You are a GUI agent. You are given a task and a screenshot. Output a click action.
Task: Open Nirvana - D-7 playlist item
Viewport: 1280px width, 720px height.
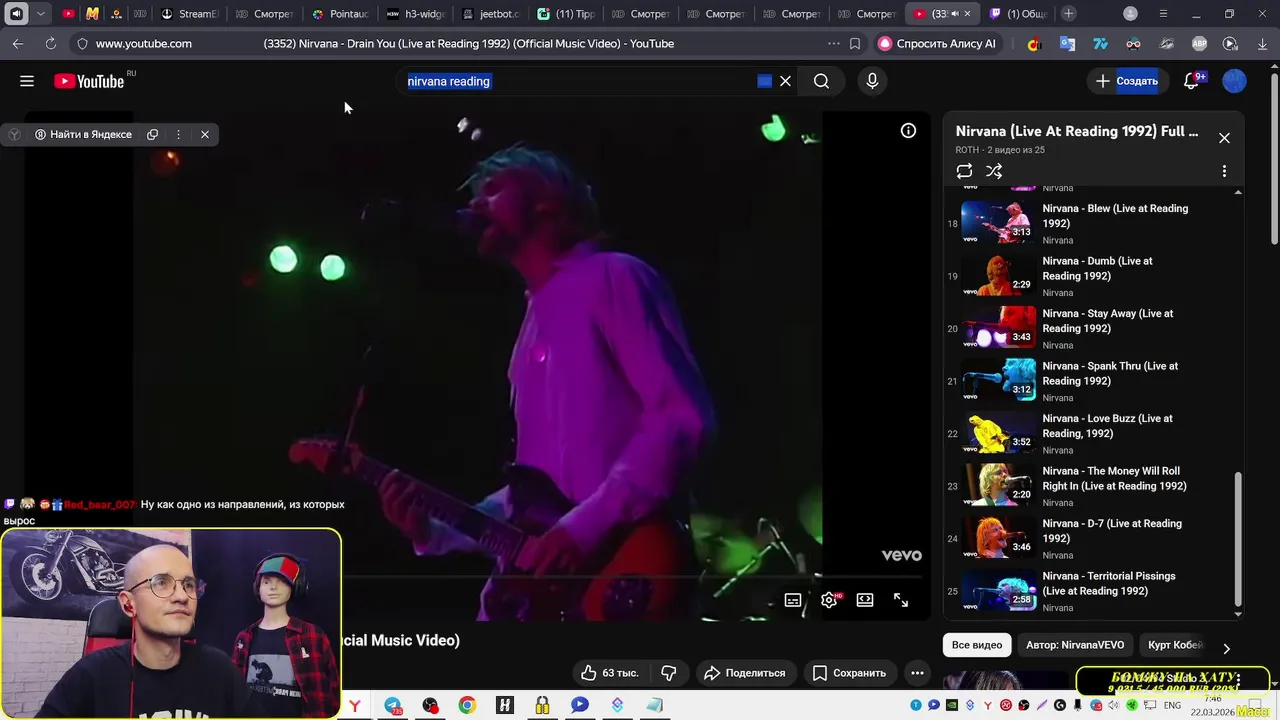[1091, 537]
